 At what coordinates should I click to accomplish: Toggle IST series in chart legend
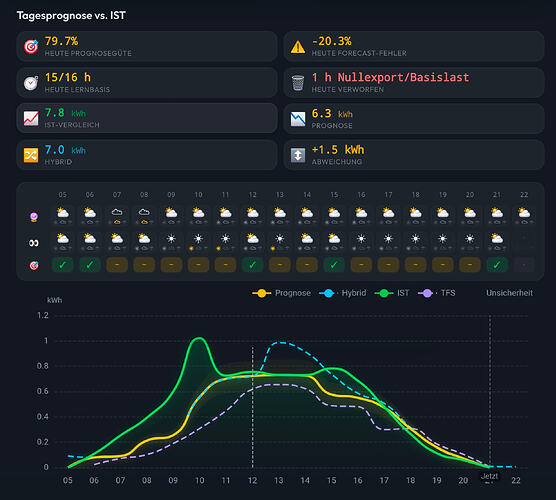click(x=392, y=293)
